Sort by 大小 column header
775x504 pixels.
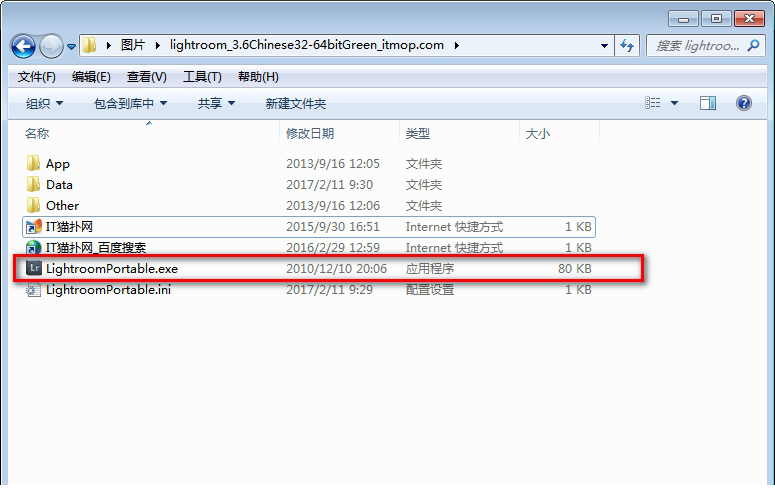tap(538, 133)
